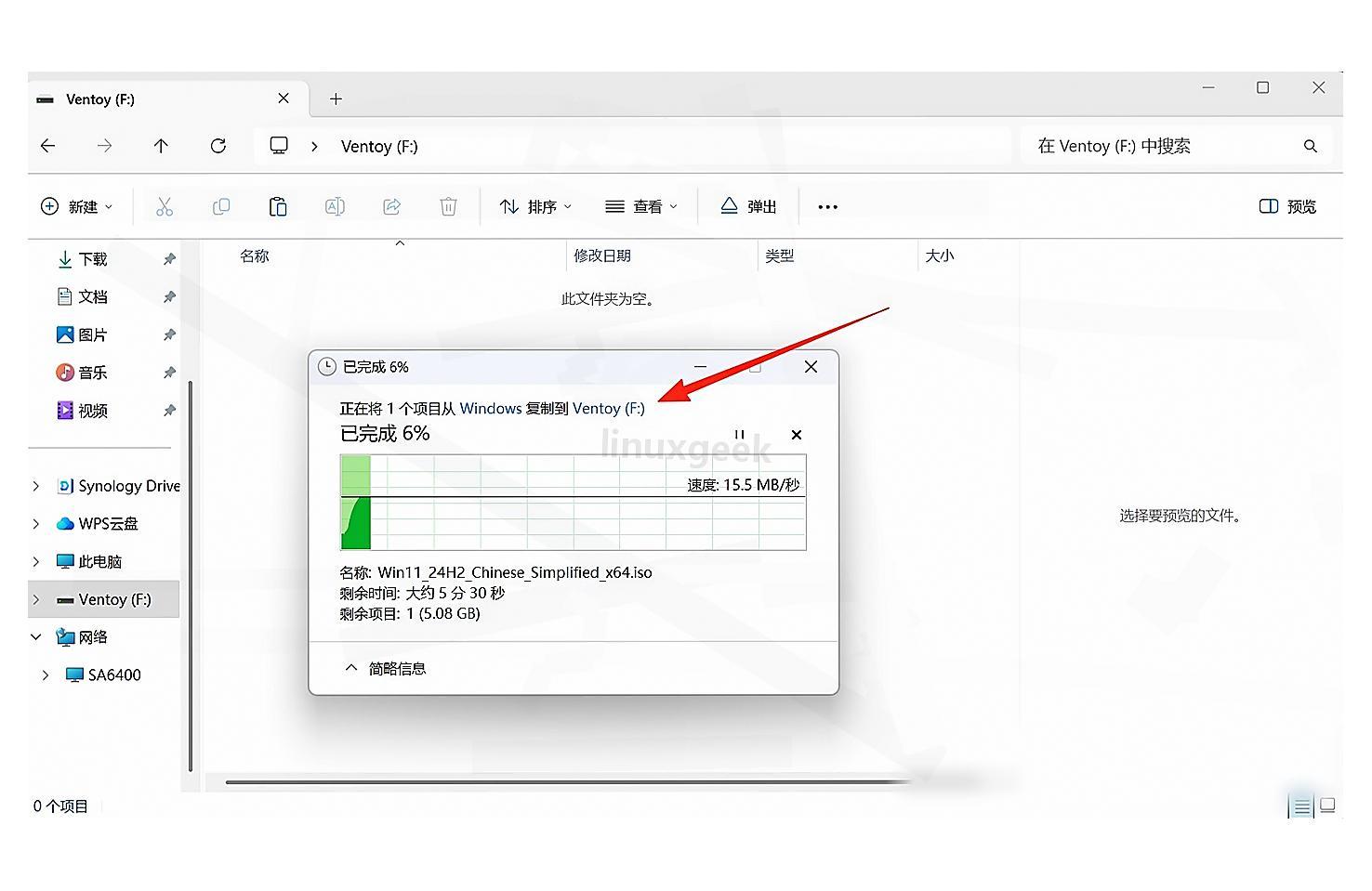Switch to details list view icon

[x=1302, y=807]
